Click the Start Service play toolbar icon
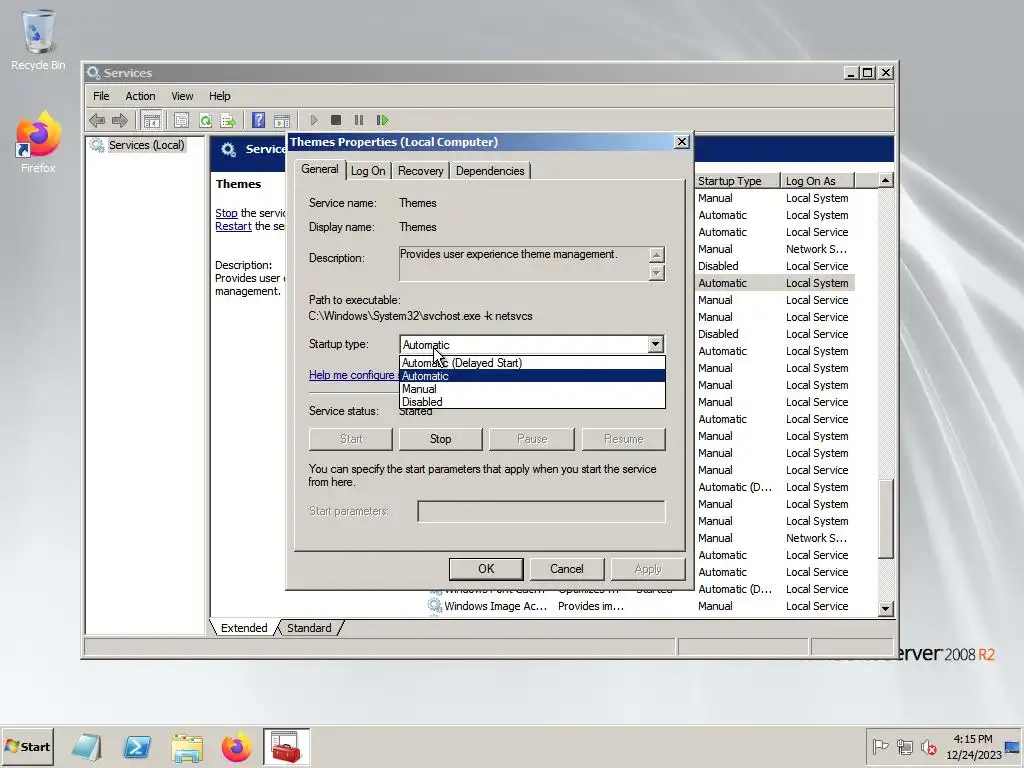This screenshot has height=768, width=1024. pos(313,120)
